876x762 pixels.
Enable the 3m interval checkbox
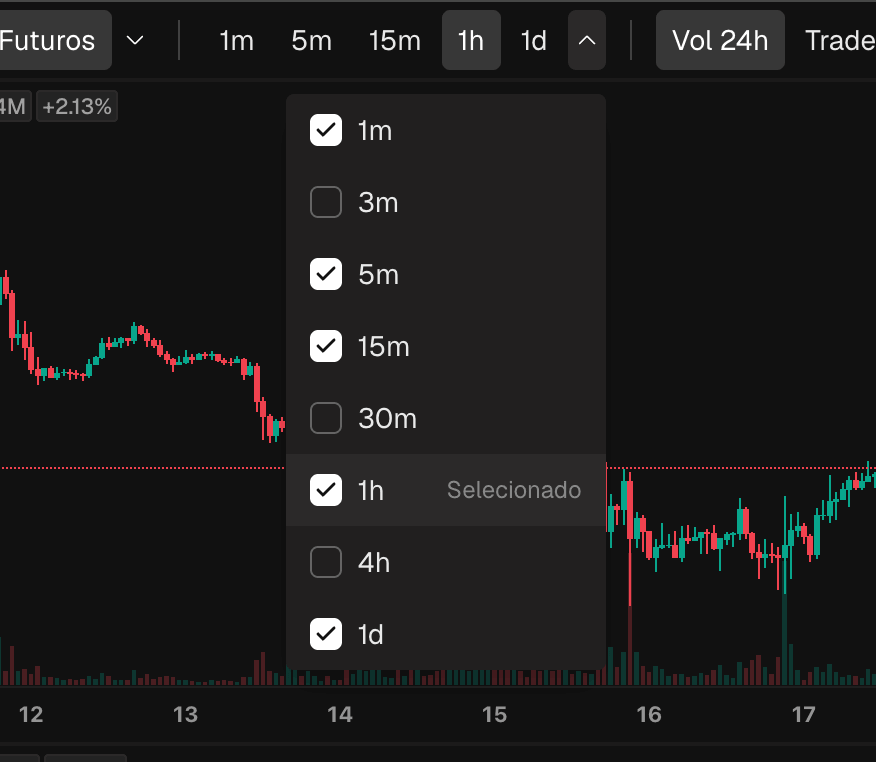[x=326, y=202]
